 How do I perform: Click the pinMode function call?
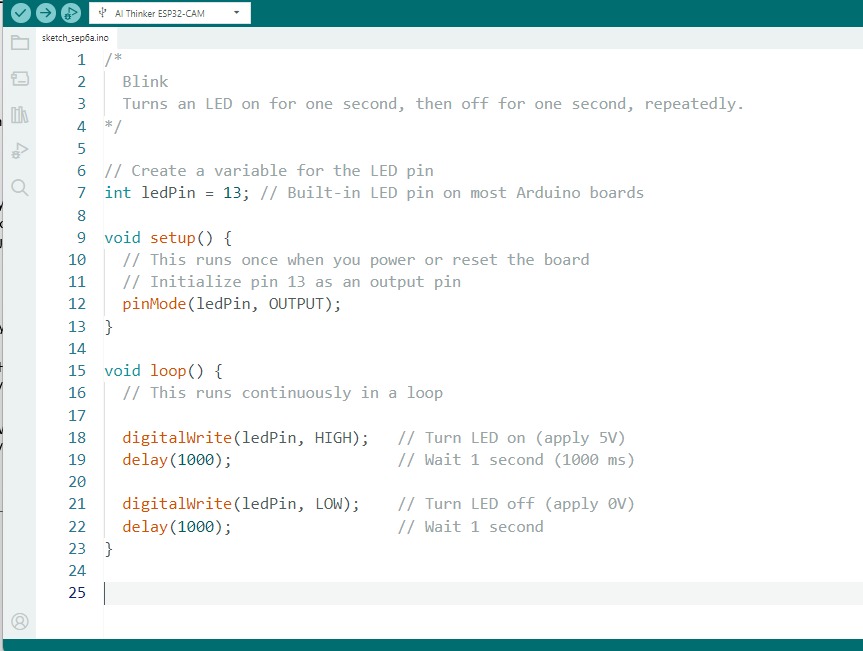pyautogui.click(x=154, y=304)
